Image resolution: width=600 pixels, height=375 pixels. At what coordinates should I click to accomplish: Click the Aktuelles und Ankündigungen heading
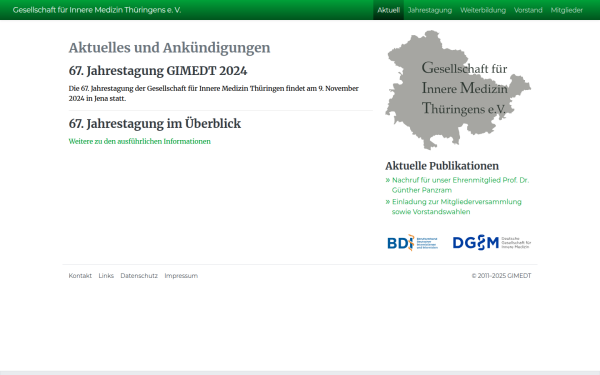169,48
